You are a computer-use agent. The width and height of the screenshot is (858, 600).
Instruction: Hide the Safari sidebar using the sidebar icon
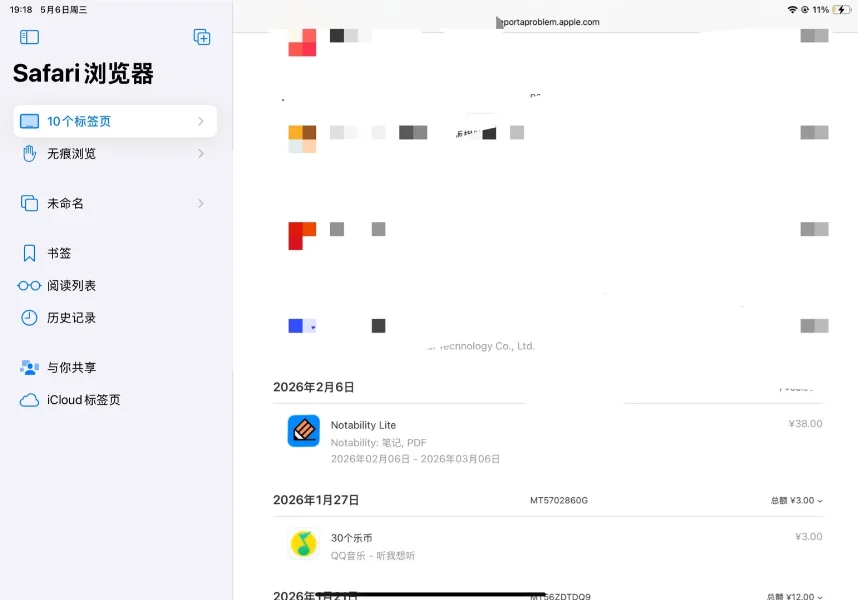click(29, 37)
